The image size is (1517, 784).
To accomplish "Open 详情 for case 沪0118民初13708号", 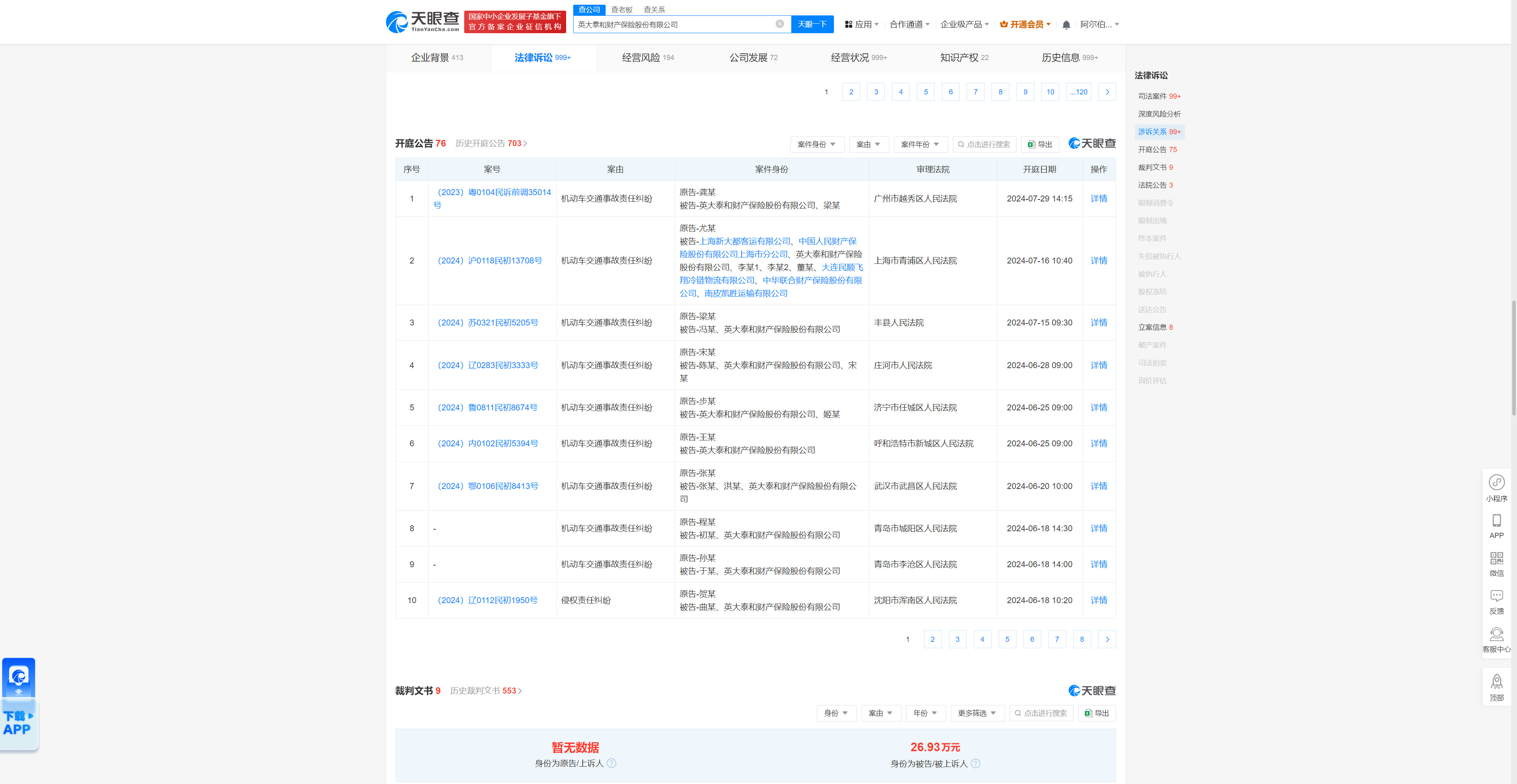I will pyautogui.click(x=1098, y=260).
